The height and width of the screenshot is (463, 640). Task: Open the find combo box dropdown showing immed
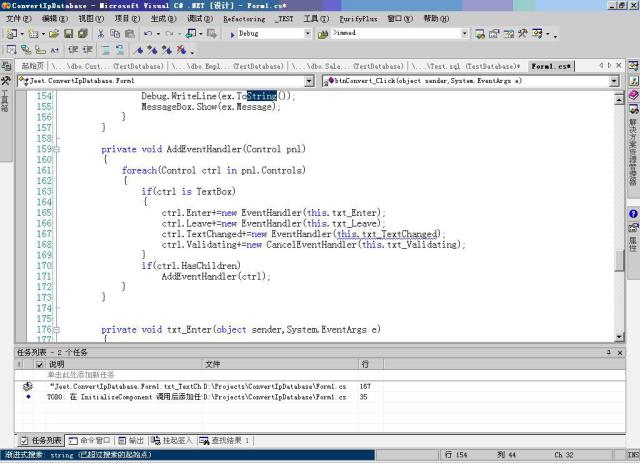coord(464,34)
